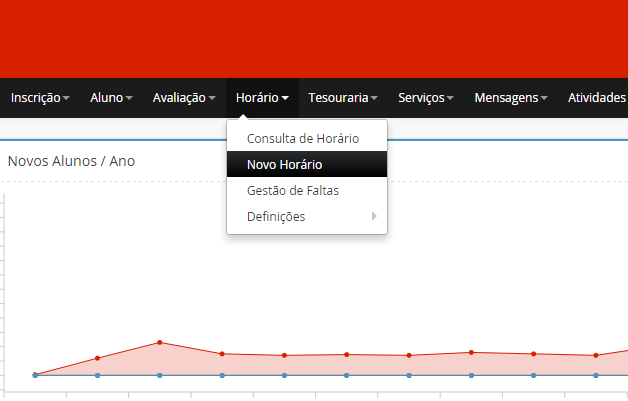Click the red header banner

314,38
